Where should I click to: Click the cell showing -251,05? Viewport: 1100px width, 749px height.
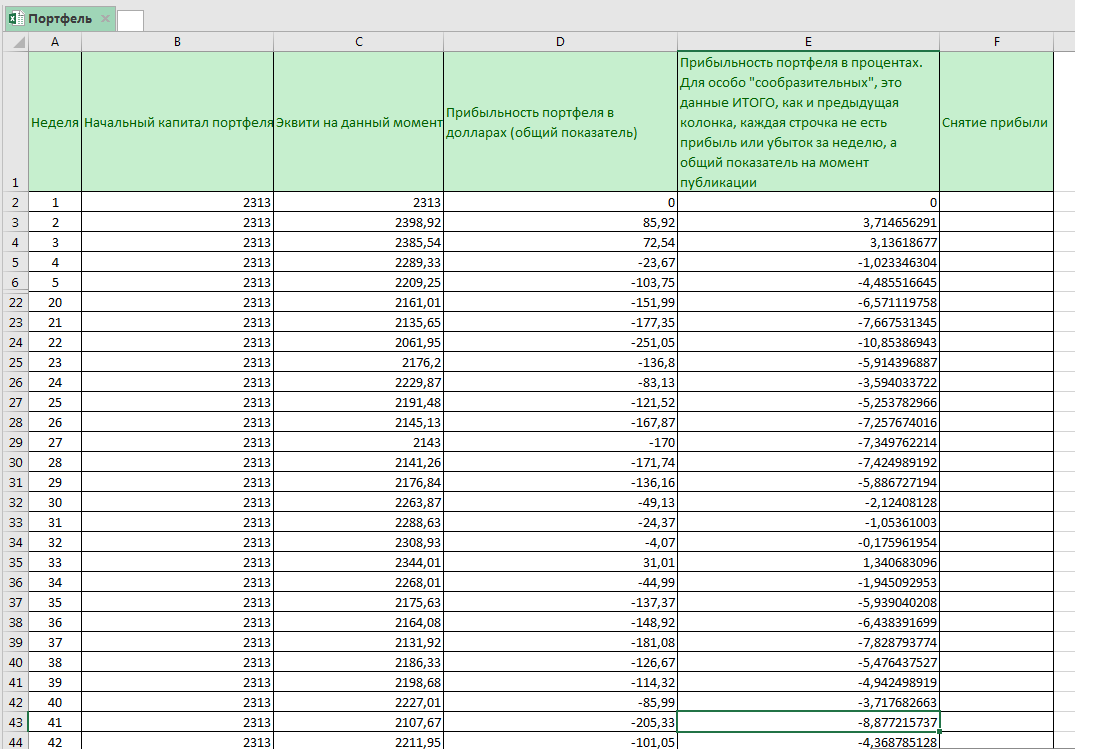click(560, 341)
